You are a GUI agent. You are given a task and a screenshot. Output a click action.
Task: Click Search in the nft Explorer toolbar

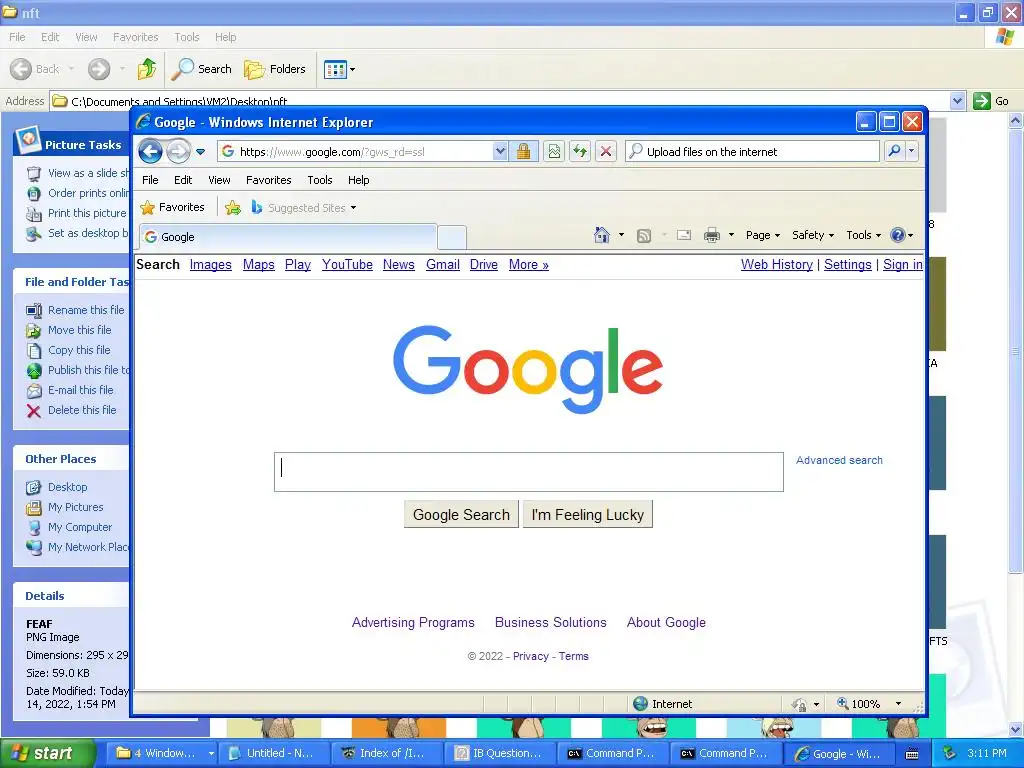click(202, 69)
